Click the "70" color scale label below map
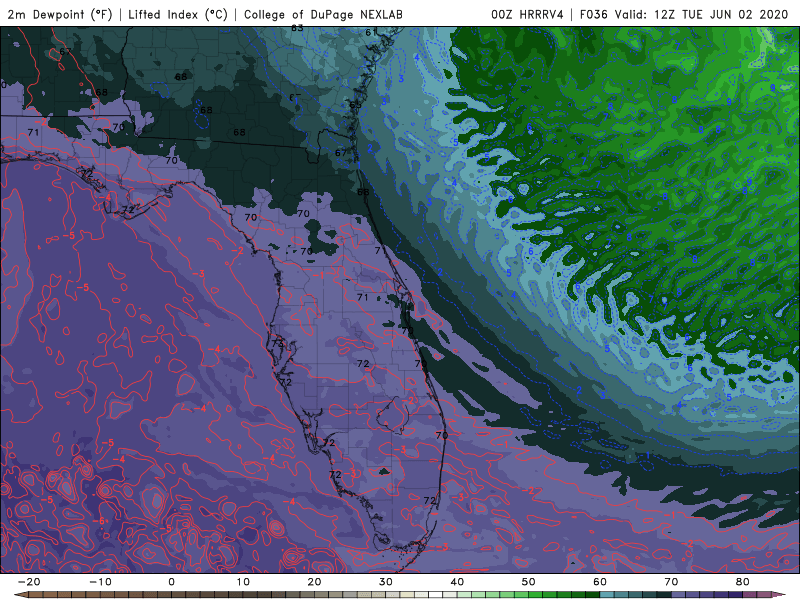Screen dimensions: 800x600 [x=671, y=582]
